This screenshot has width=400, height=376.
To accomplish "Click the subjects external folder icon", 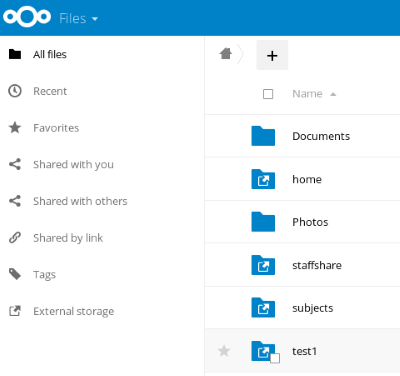I will 263,308.
